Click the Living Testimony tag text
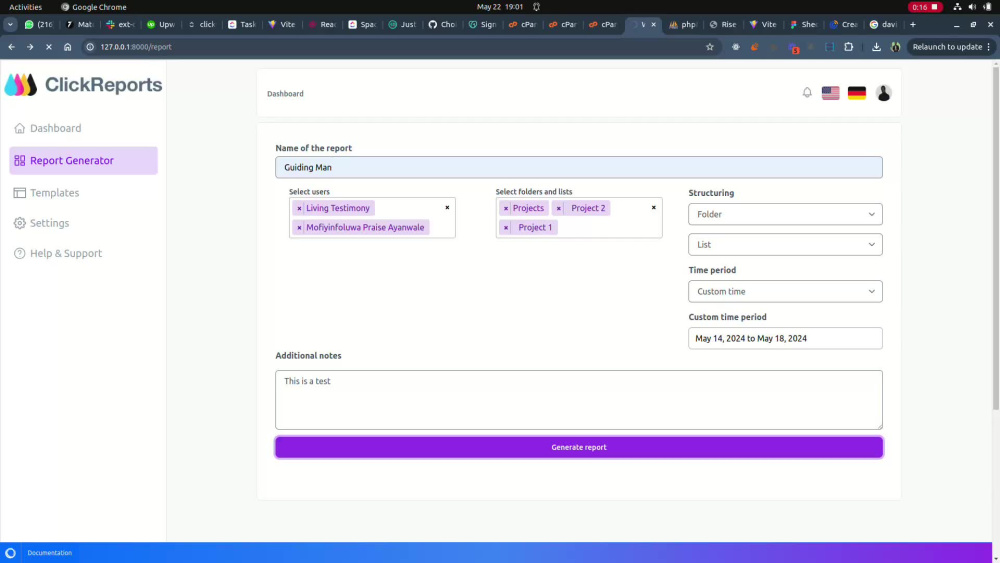 coord(337,208)
